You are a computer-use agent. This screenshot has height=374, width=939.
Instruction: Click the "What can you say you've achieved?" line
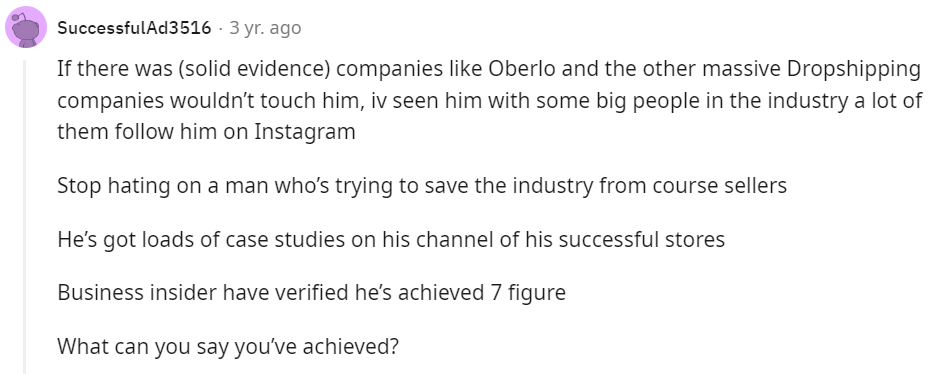228,346
